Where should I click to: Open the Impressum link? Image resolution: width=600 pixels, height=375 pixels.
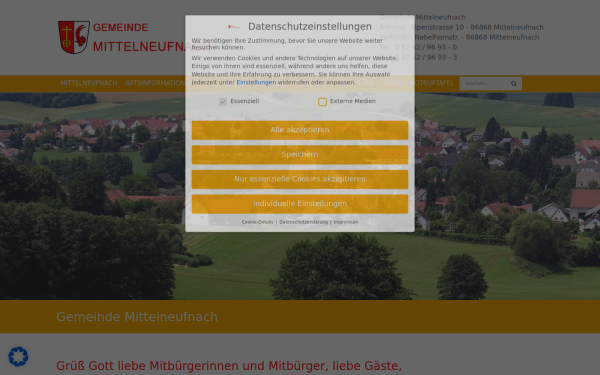[x=346, y=222]
